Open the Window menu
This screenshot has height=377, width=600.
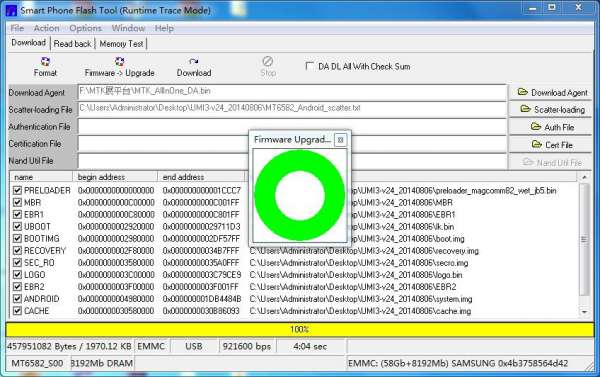(128, 28)
